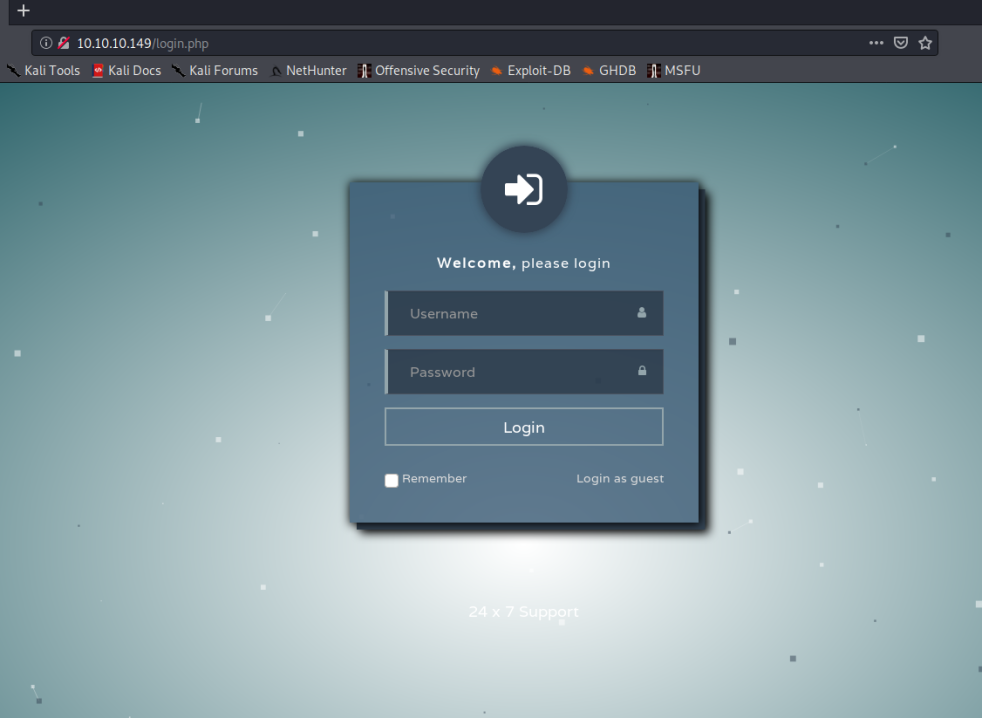
Task: Open the Kali Docs bookmark
Action: coord(127,71)
